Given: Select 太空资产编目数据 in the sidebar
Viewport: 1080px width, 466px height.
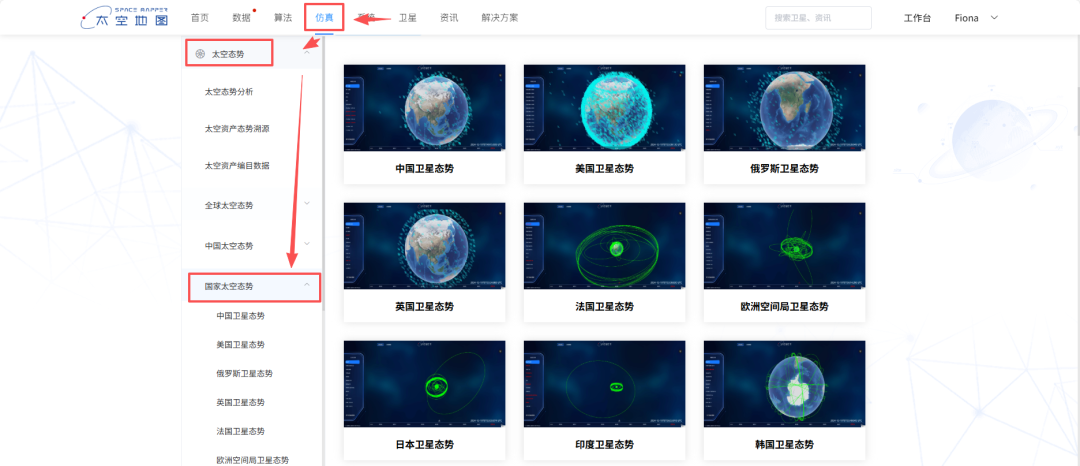Looking at the screenshot, I should point(237,165).
